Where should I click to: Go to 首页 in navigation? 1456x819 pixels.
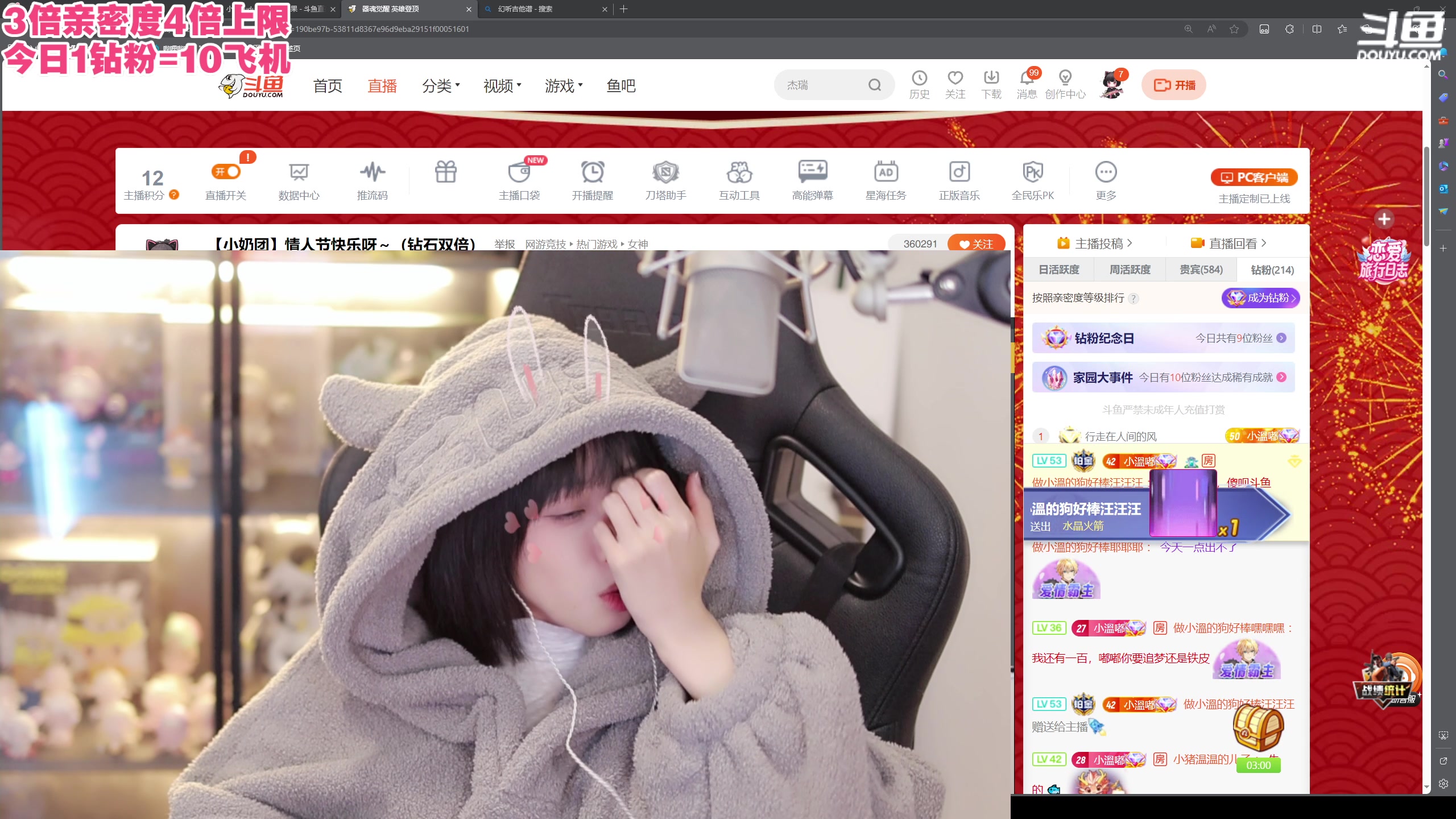[328, 86]
